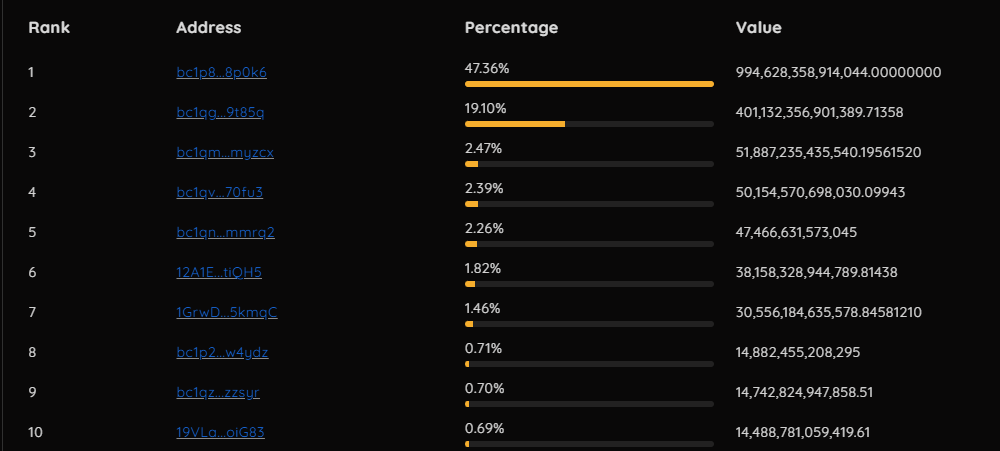Viewport: 1000px width, 451px height.
Task: Open address bc1qm...myzcx
Action: (225, 152)
